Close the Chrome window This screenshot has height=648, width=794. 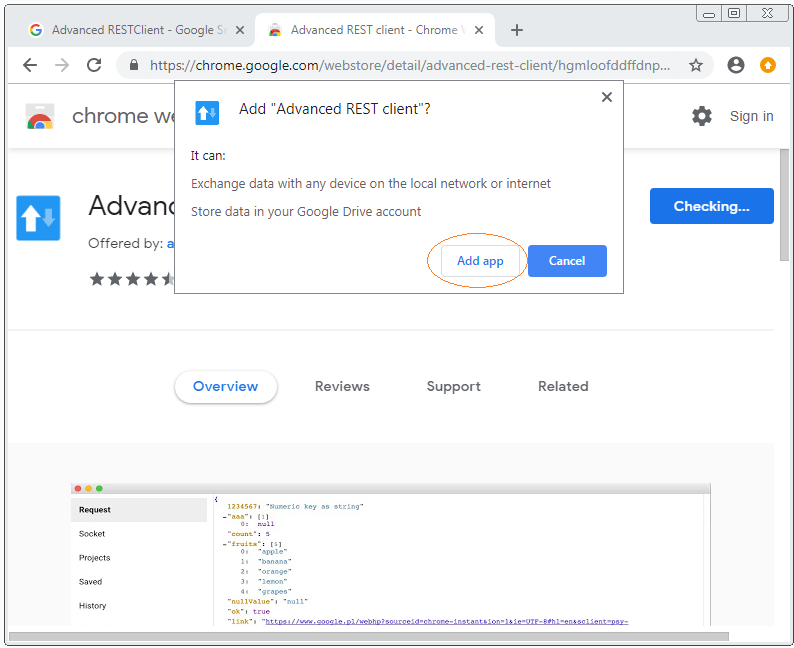pos(768,14)
